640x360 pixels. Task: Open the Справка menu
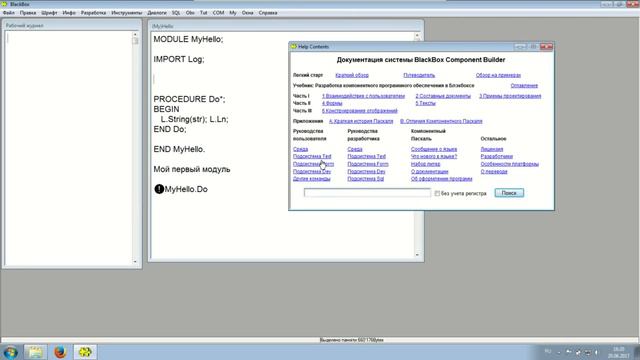(x=268, y=13)
